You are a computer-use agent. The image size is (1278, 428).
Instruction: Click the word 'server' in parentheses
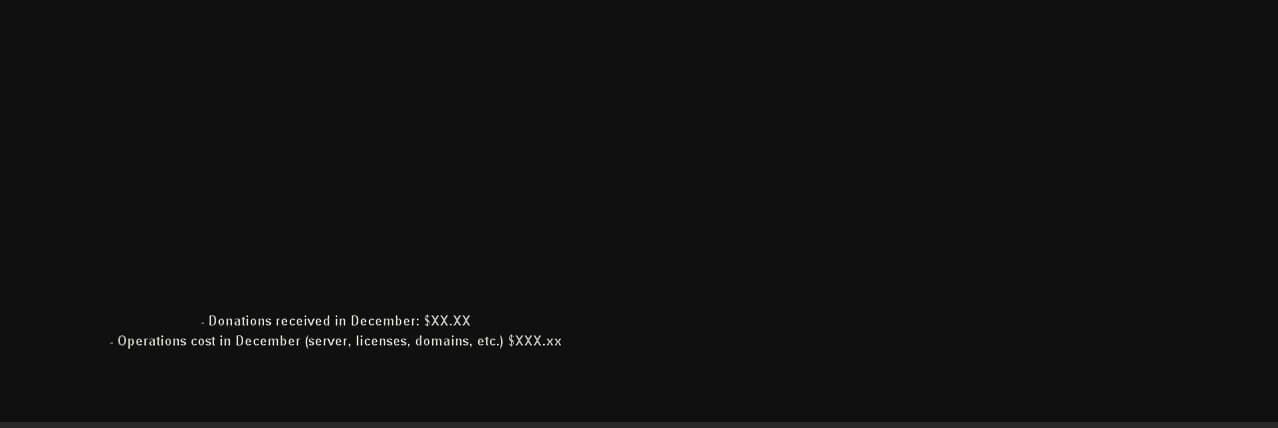tap(329, 341)
